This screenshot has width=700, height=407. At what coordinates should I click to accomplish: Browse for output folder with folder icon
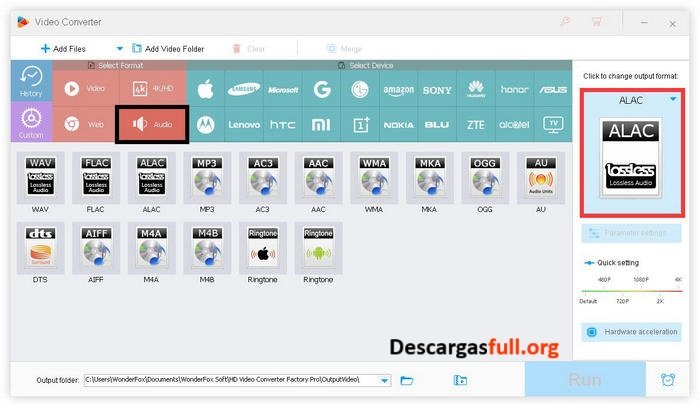(407, 381)
